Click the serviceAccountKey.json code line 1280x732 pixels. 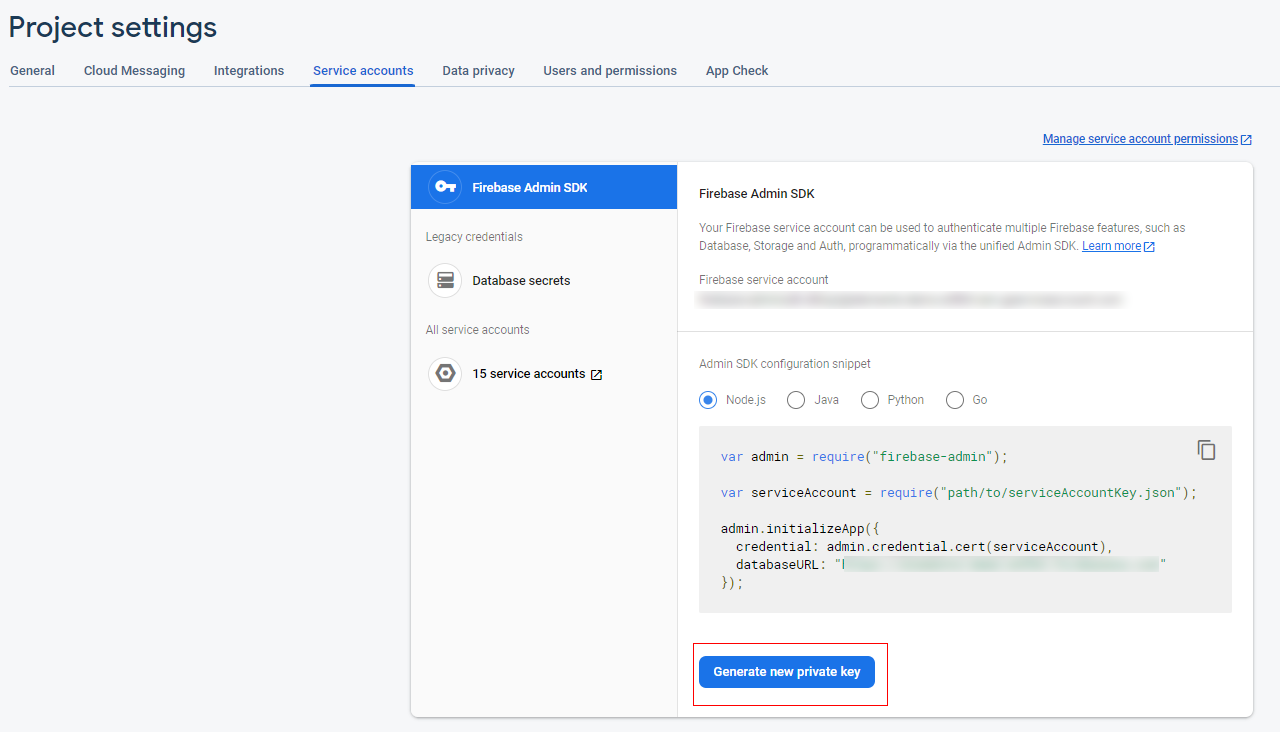[x=959, y=493]
